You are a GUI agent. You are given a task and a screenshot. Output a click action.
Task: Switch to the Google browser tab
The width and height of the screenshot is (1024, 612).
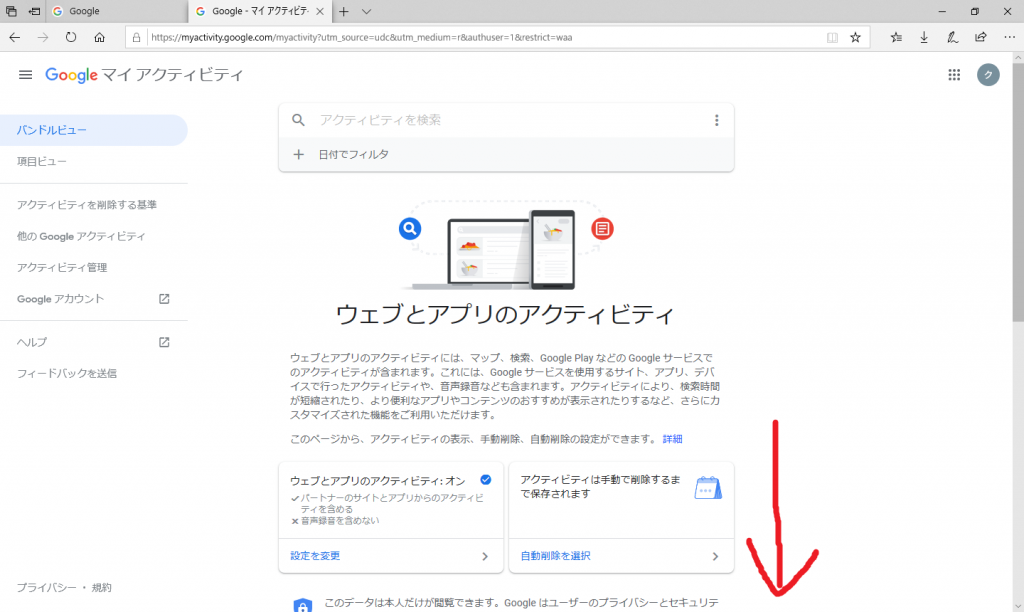tap(116, 12)
